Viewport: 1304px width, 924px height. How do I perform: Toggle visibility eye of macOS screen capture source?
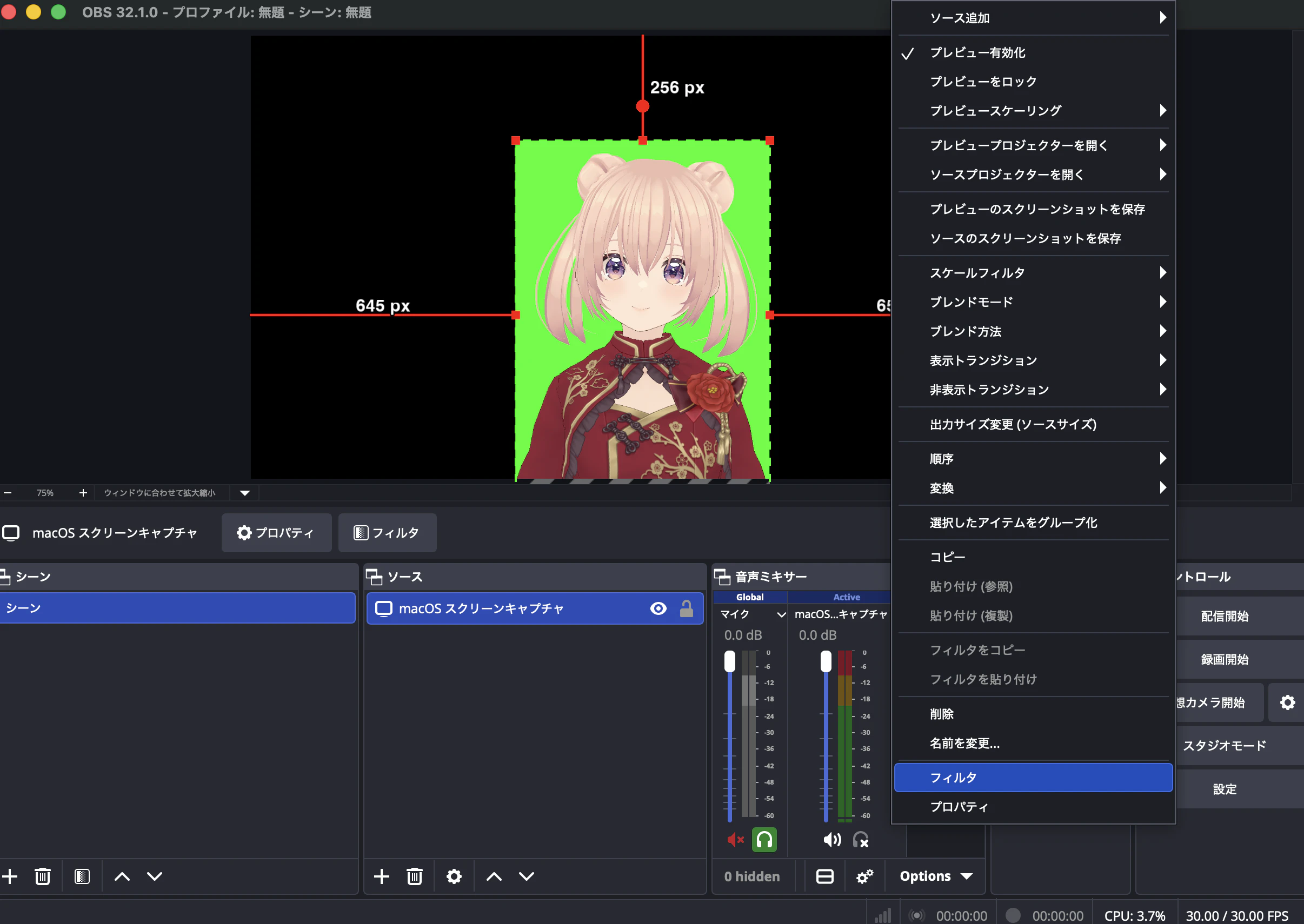tap(658, 608)
